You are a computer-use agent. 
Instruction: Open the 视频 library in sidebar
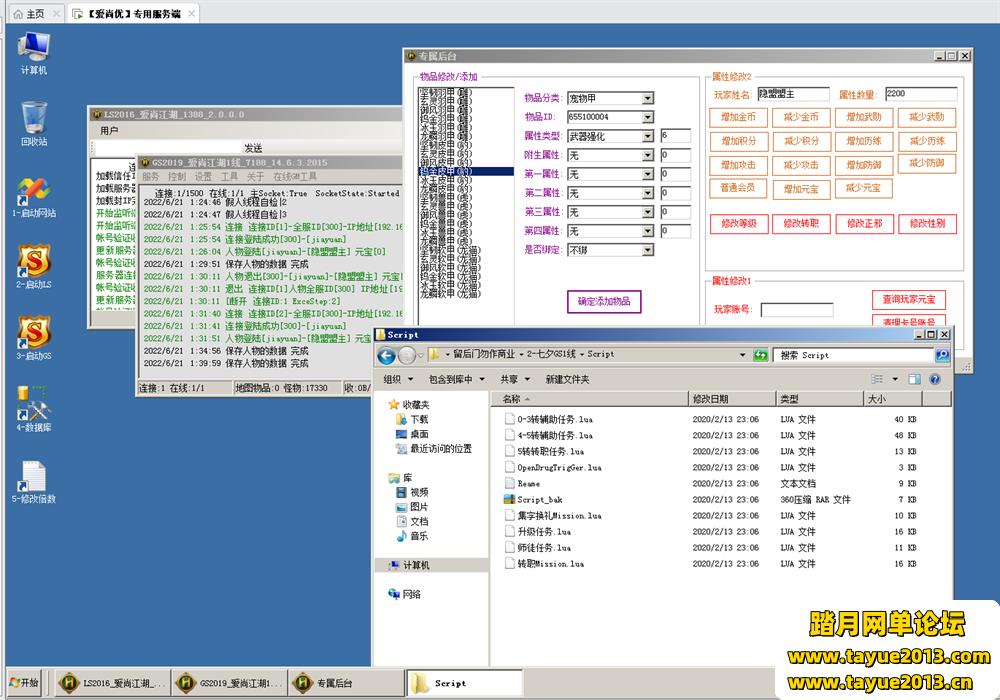click(x=413, y=492)
